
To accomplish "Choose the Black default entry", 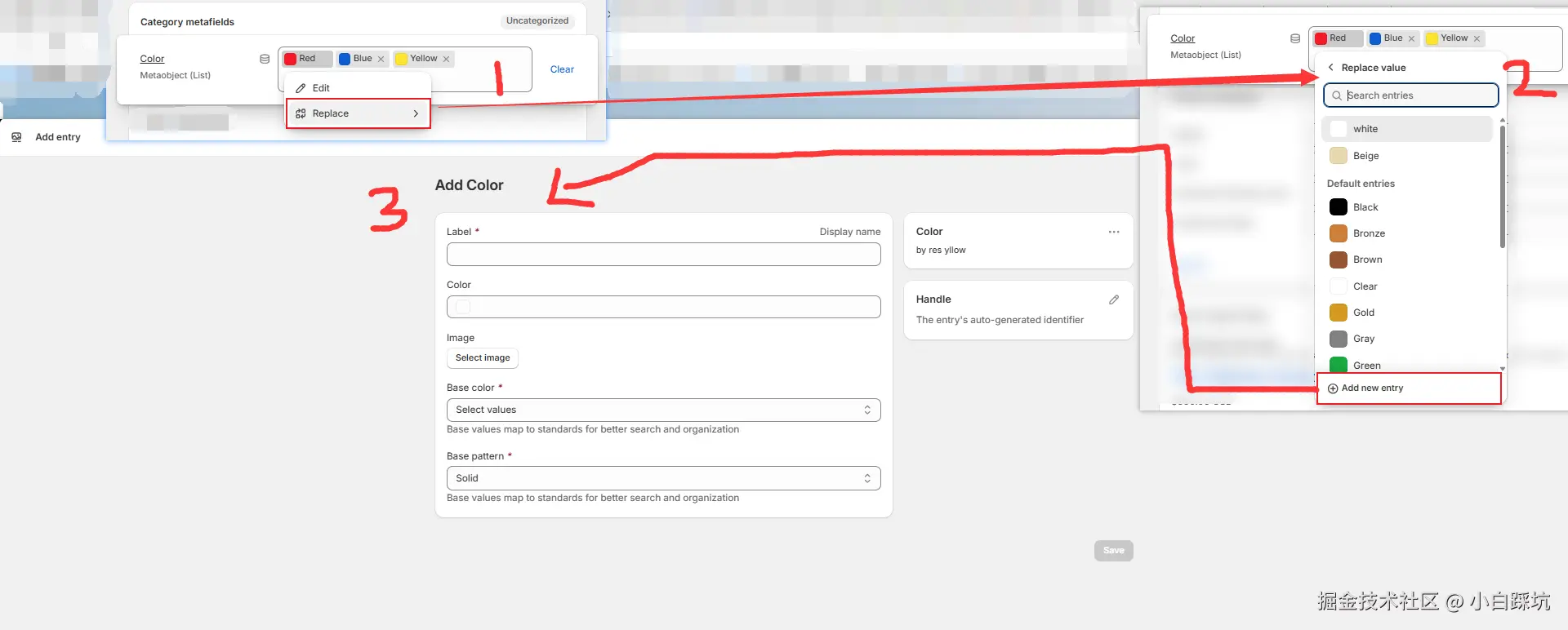I will pos(1407,207).
